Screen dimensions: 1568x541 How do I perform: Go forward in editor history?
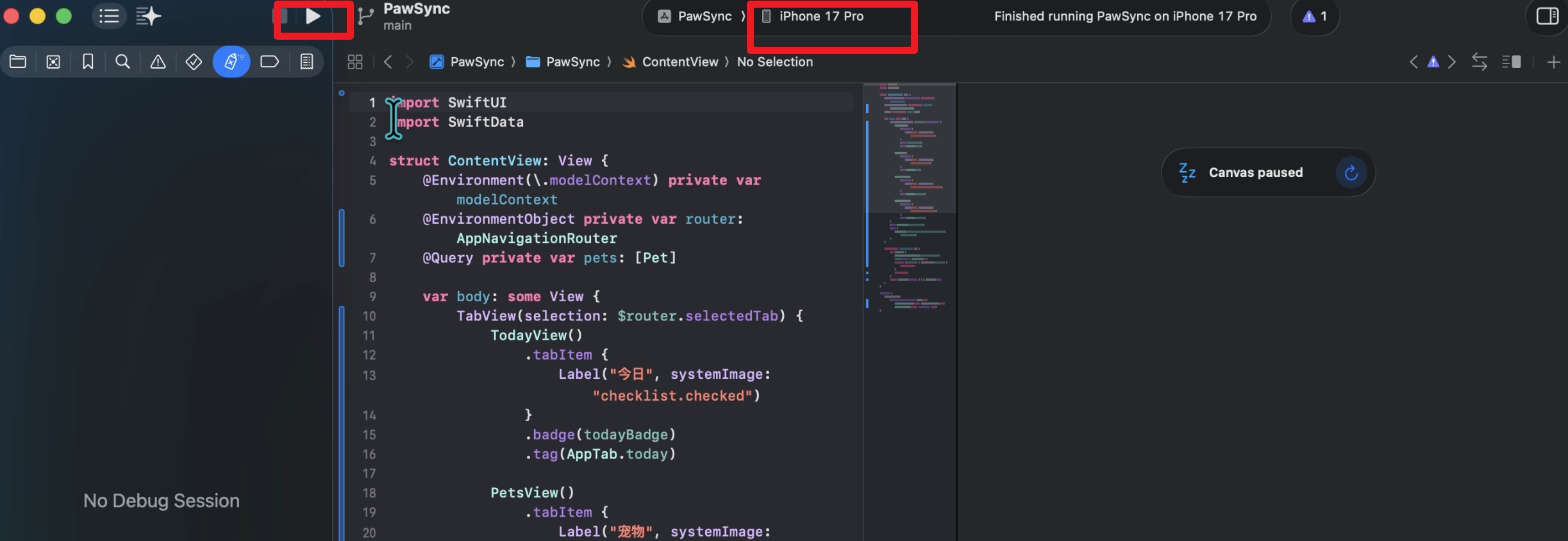pos(410,62)
